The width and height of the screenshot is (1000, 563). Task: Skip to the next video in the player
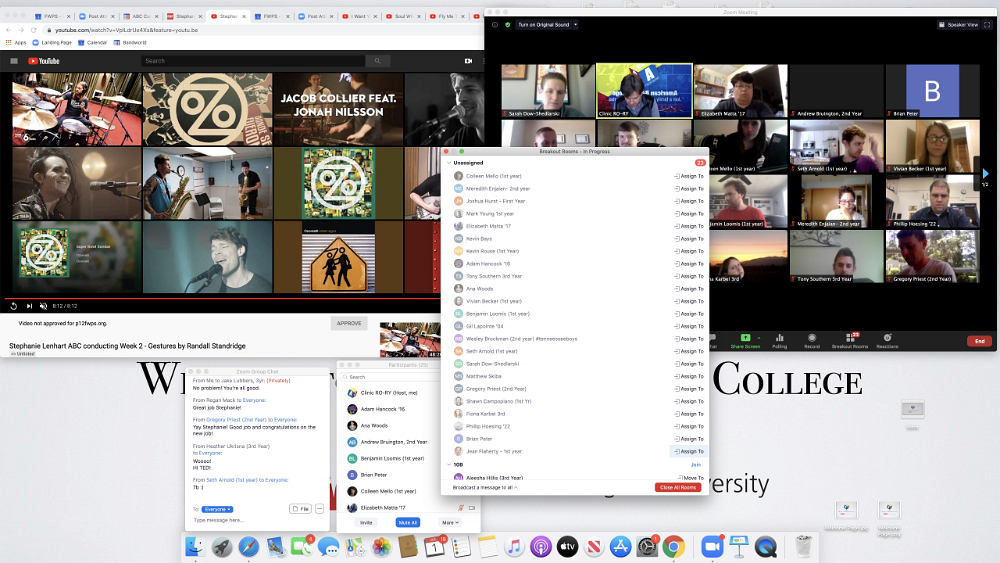pyautogui.click(x=29, y=306)
